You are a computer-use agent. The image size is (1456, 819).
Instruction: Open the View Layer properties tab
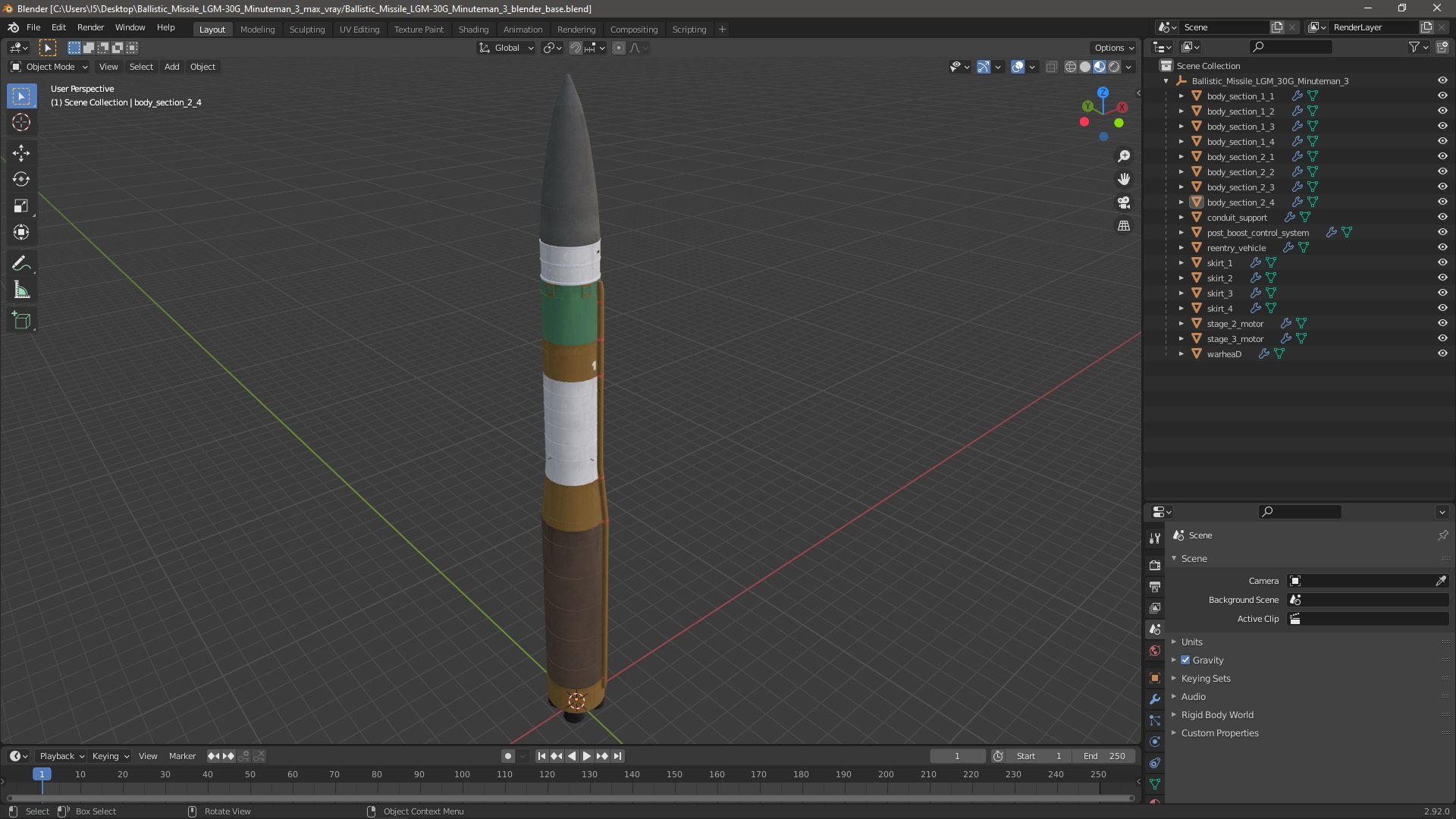(x=1155, y=607)
